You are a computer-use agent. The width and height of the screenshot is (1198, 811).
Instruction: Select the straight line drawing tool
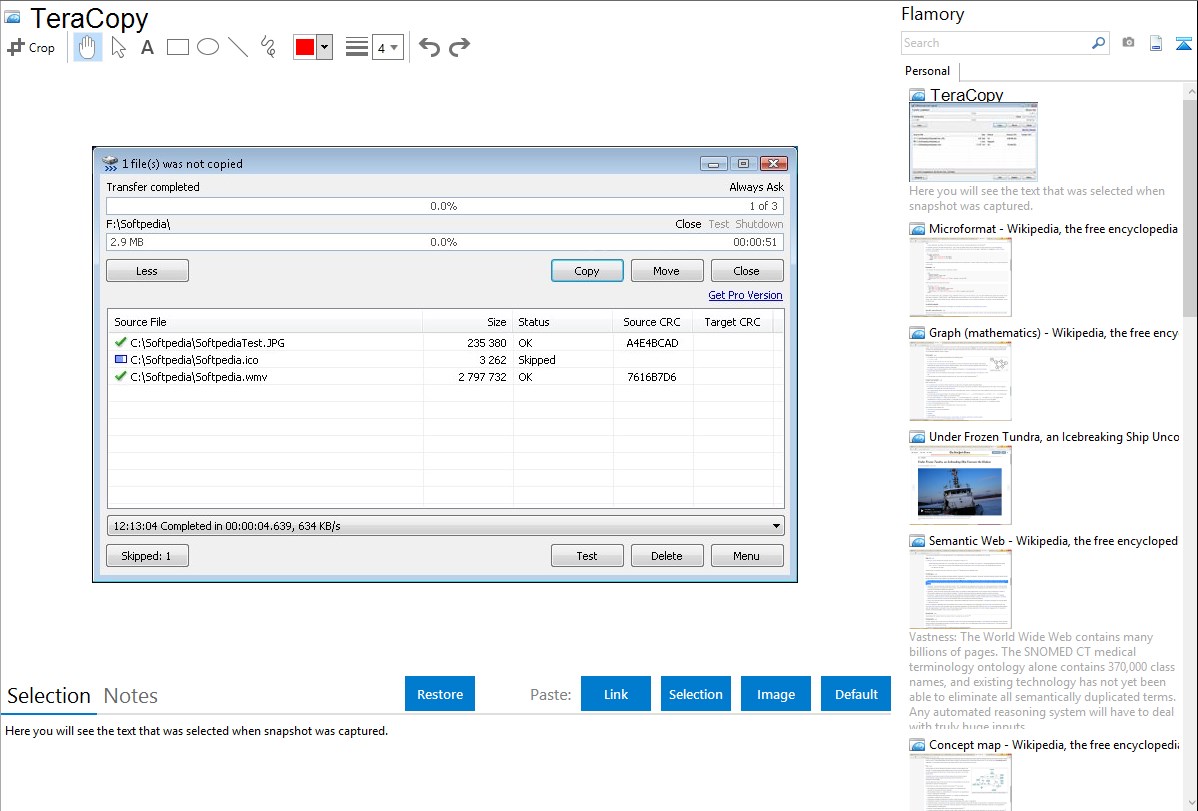pyautogui.click(x=238, y=47)
